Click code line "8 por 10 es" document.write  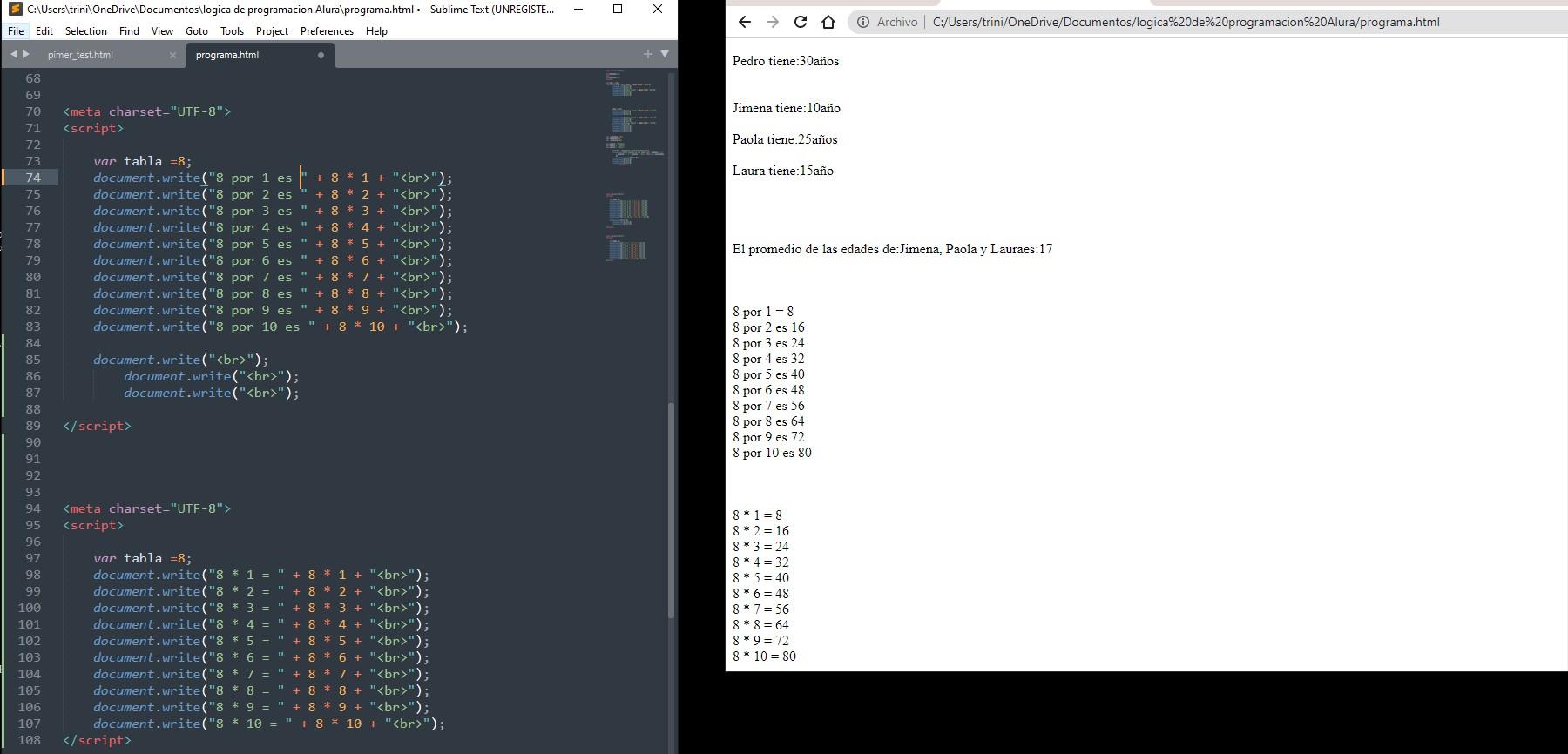[x=280, y=327]
